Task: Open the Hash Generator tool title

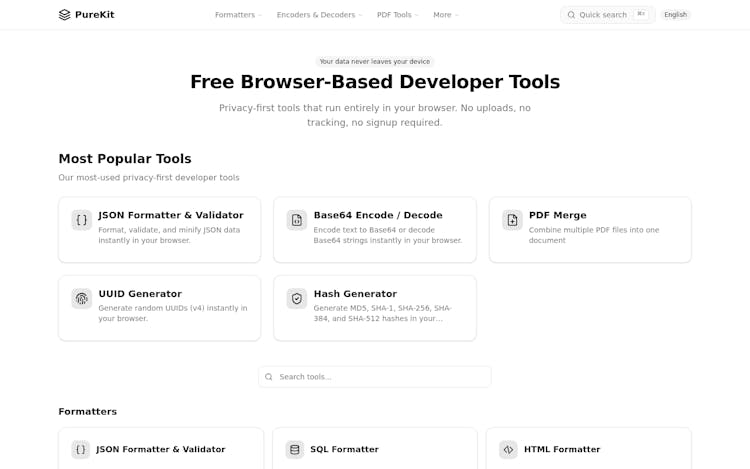Action: 355,294
